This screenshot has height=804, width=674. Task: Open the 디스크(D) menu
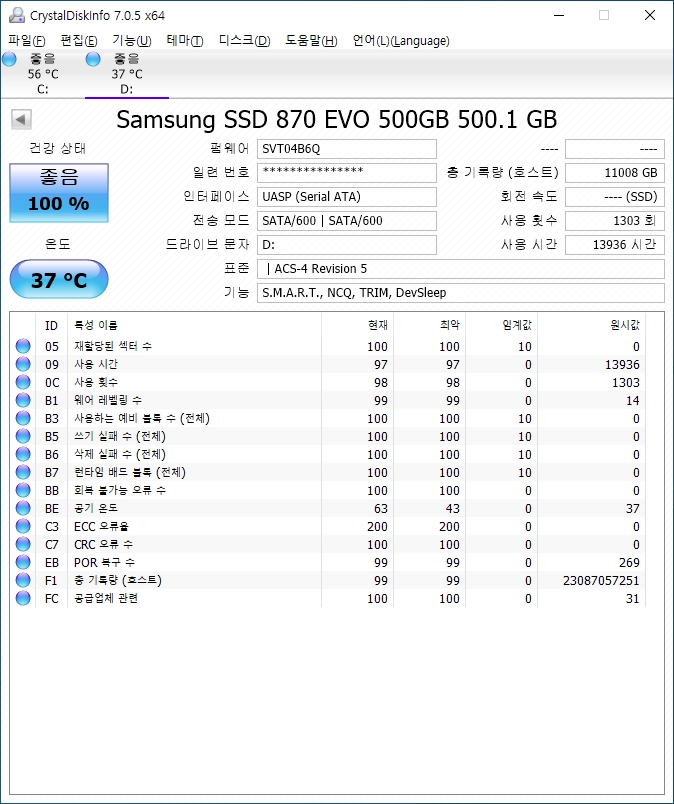(244, 41)
